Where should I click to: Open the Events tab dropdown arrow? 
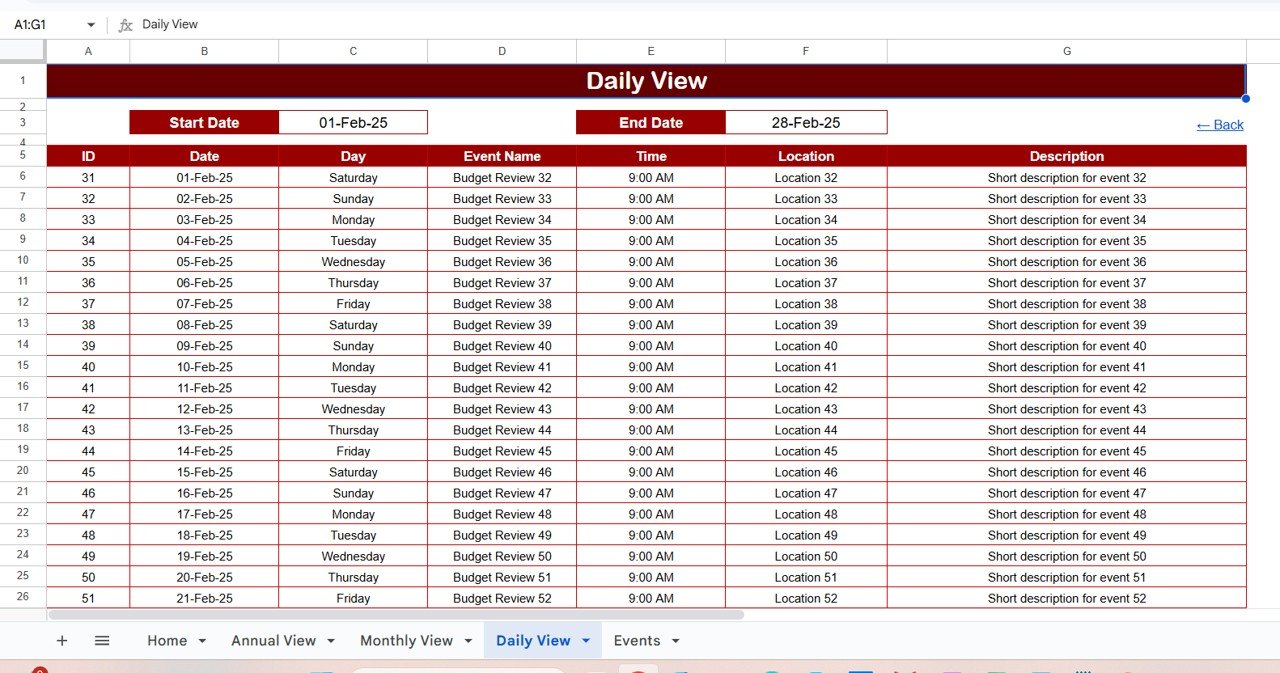pyautogui.click(x=676, y=641)
